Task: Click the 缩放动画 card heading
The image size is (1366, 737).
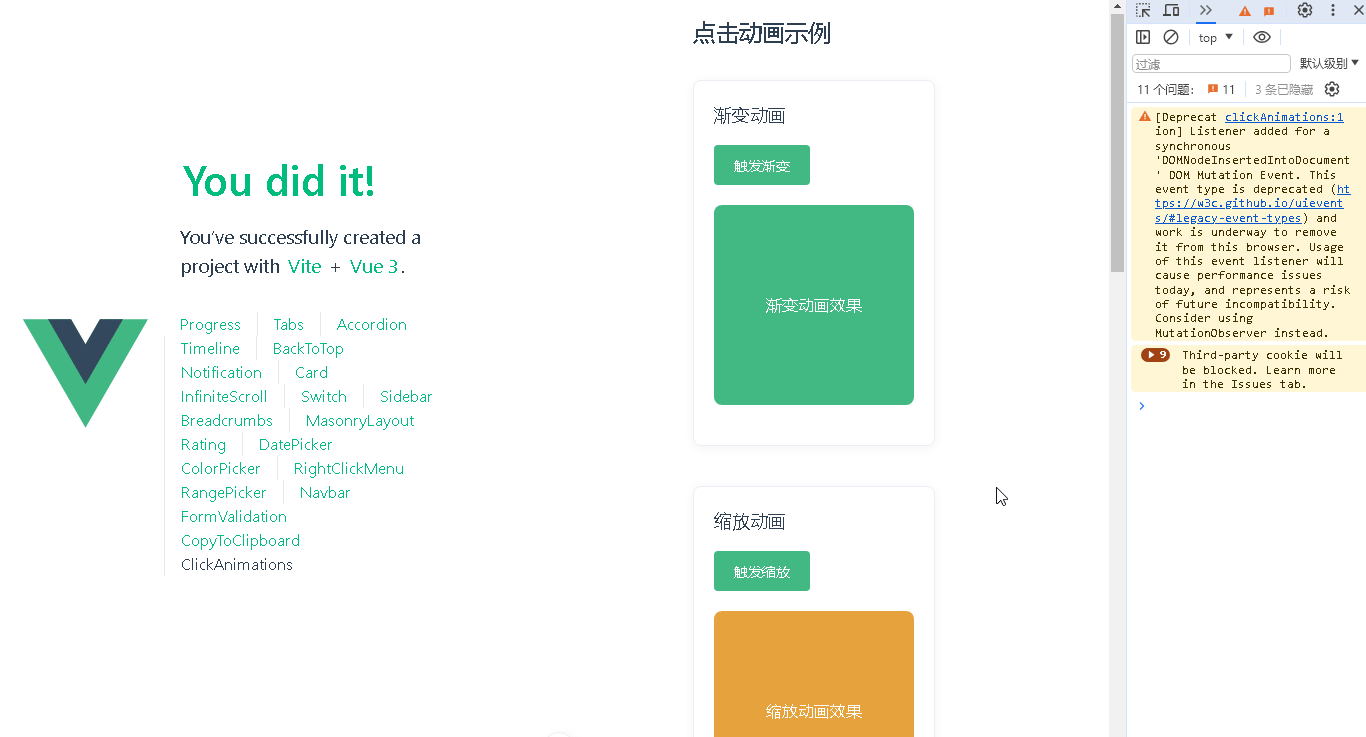Action: (x=750, y=521)
